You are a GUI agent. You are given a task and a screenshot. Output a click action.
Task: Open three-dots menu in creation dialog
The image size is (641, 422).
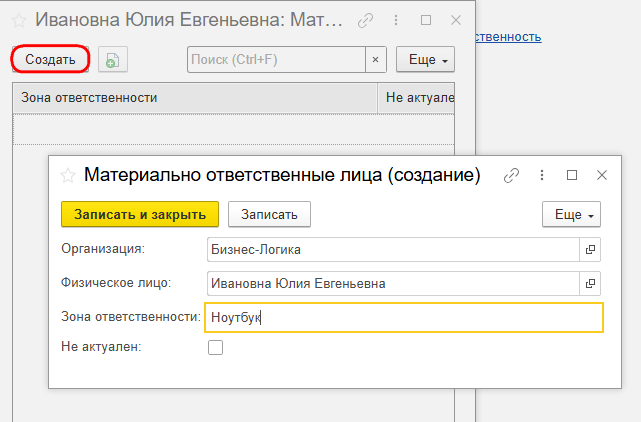click(542, 175)
